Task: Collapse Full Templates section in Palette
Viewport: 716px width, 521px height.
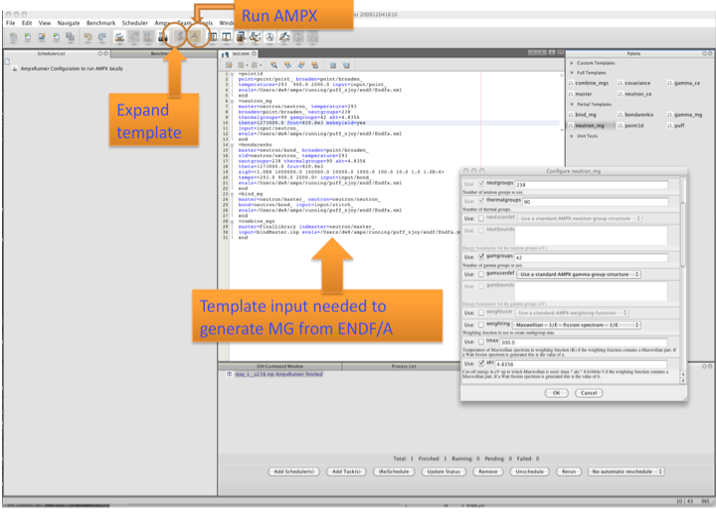Action: tap(572, 73)
